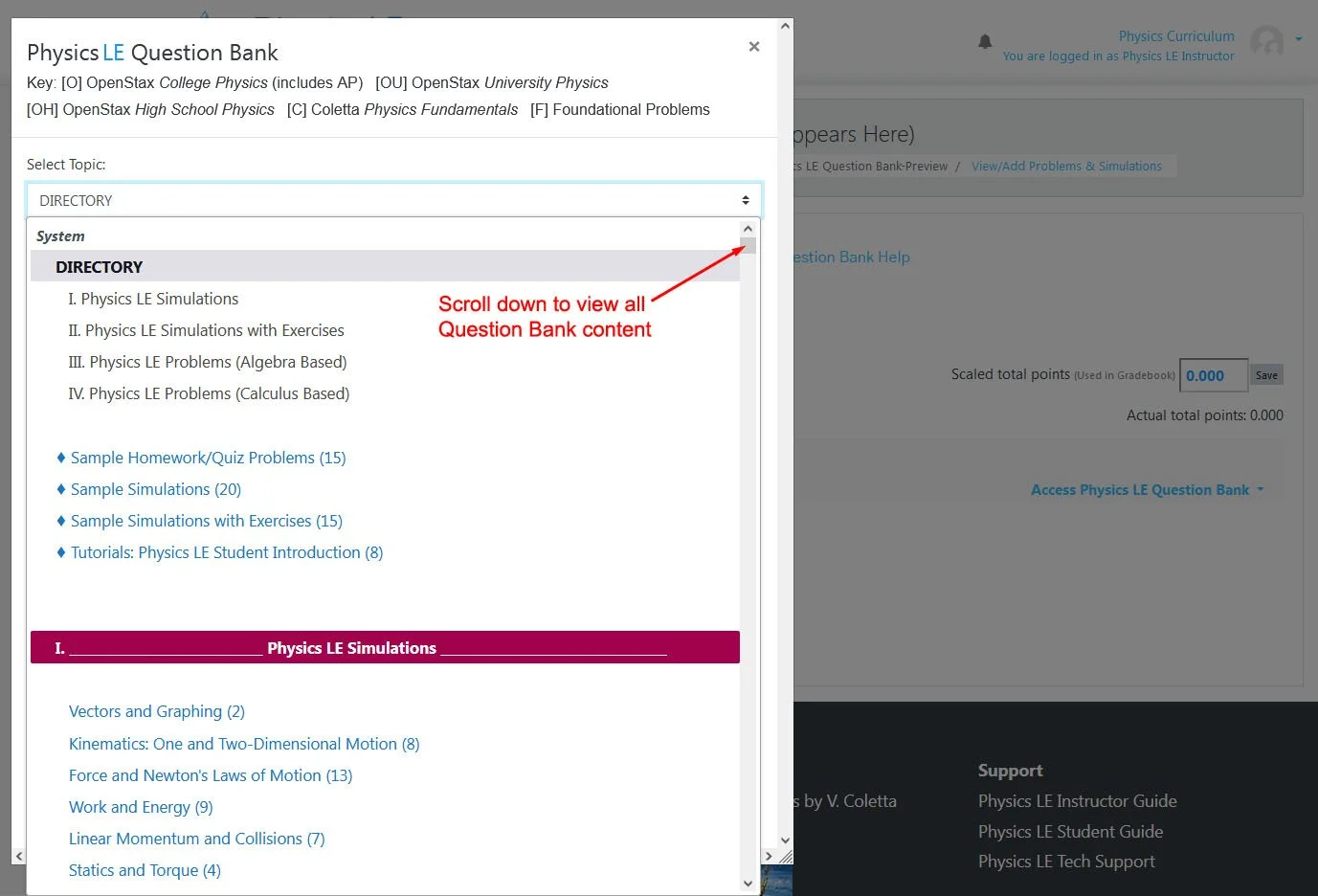
Task: Open Sample Simulations (20)
Action: click(x=155, y=488)
